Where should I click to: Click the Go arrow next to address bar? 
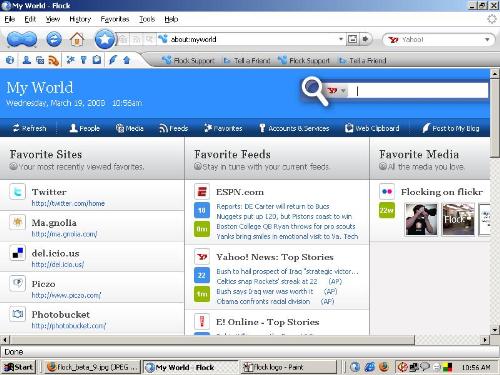(366, 39)
